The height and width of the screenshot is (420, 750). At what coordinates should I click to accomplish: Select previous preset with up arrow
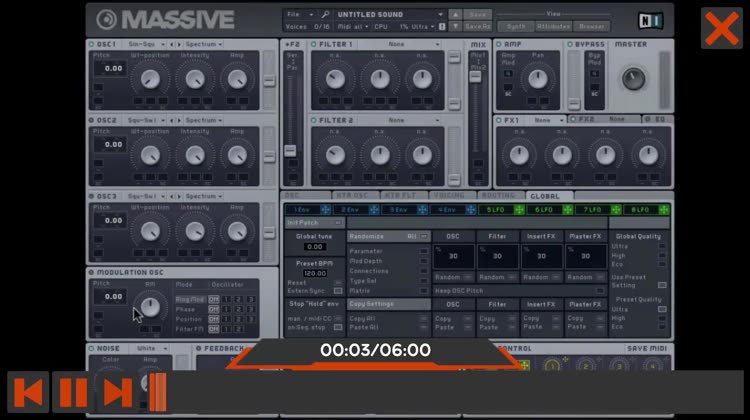(455, 15)
